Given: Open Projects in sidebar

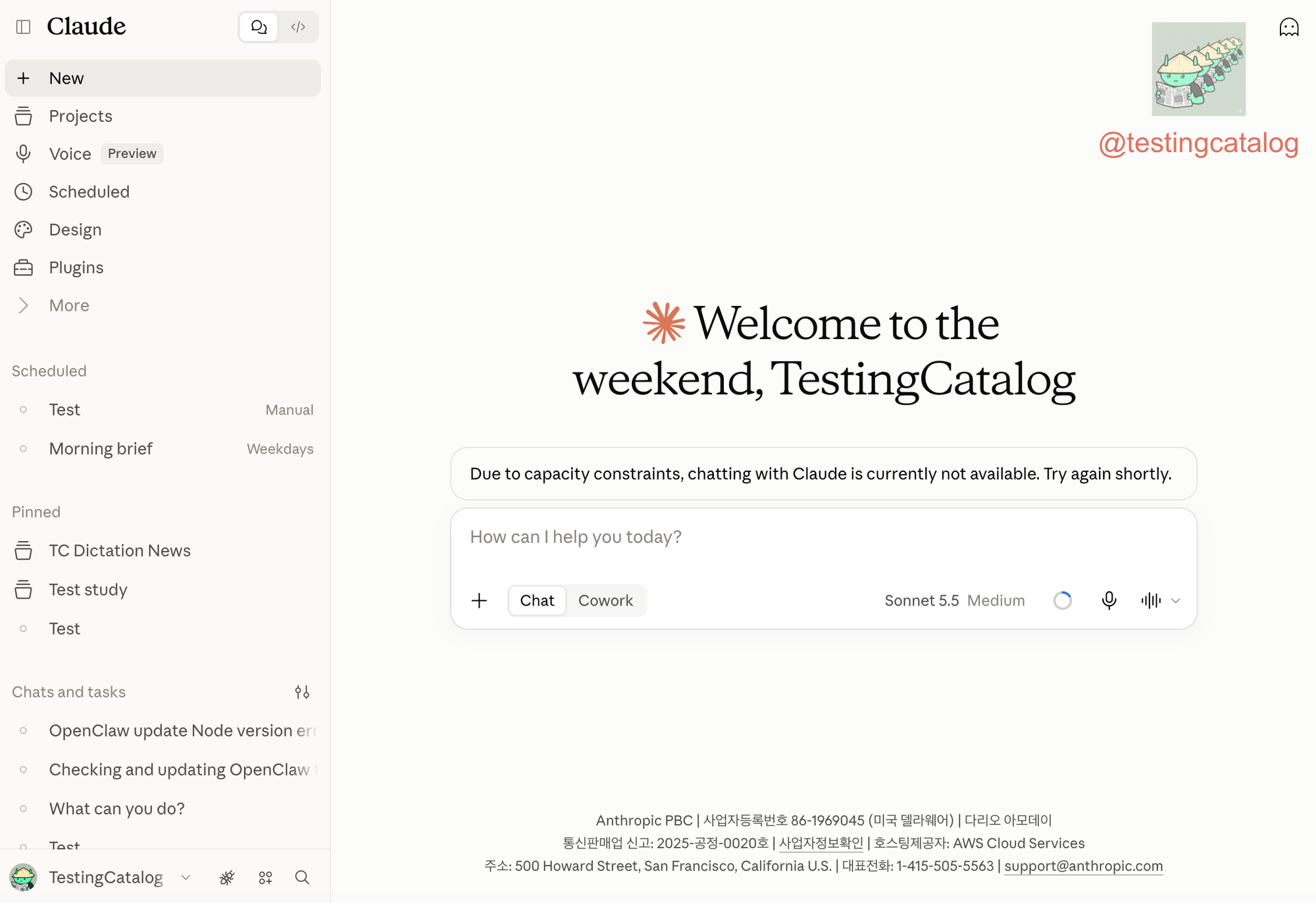Looking at the screenshot, I should coord(163,116).
